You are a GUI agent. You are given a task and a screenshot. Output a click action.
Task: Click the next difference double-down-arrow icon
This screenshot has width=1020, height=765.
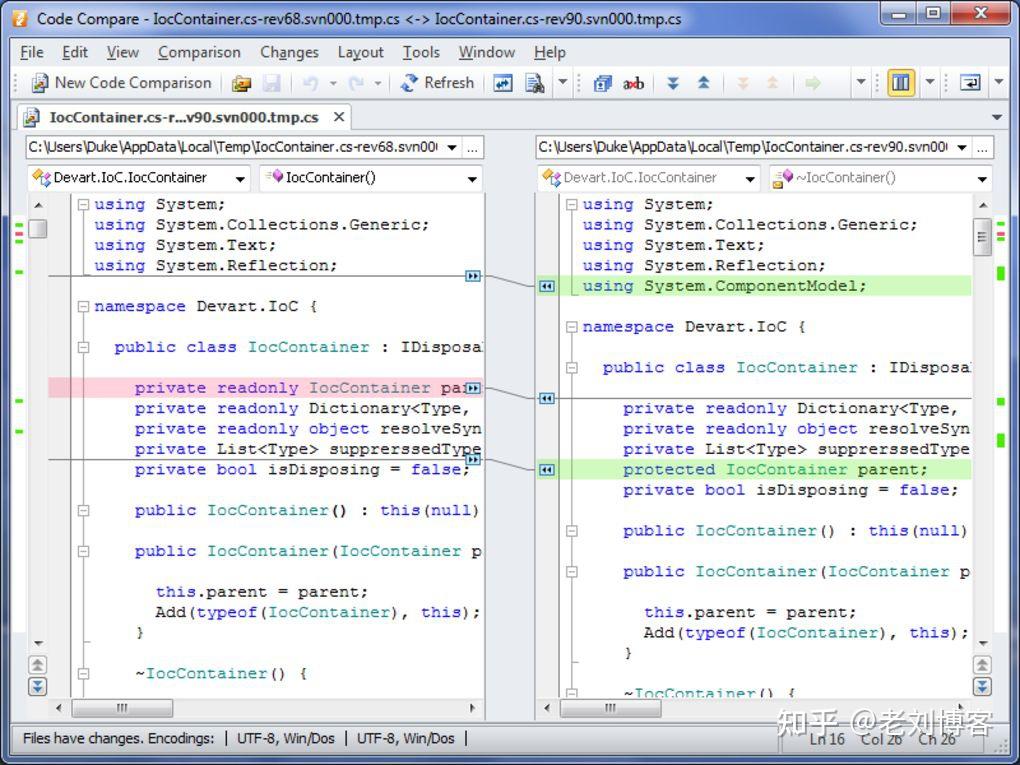(x=674, y=83)
